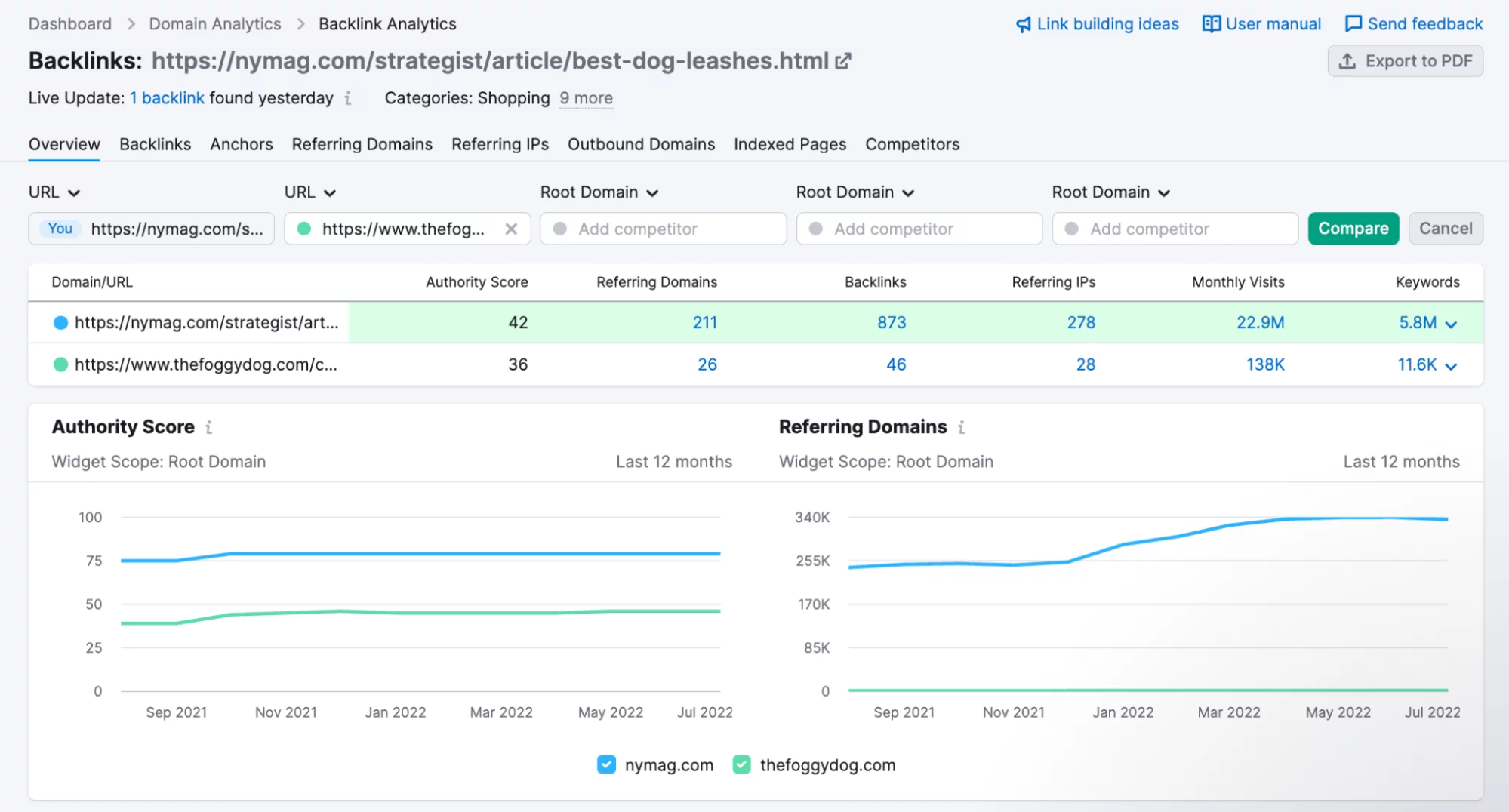The height and width of the screenshot is (812, 1509).
Task: Remove thefoggydog competitor with the X icon
Action: tap(511, 229)
